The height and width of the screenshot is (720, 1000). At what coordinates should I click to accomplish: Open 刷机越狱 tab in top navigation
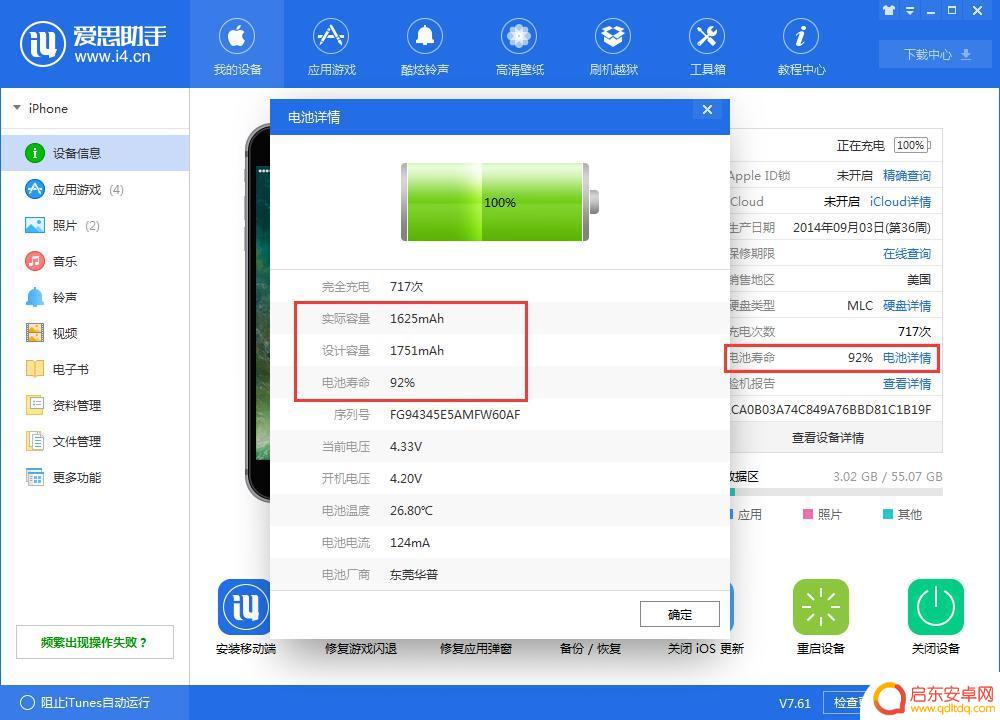(x=614, y=47)
